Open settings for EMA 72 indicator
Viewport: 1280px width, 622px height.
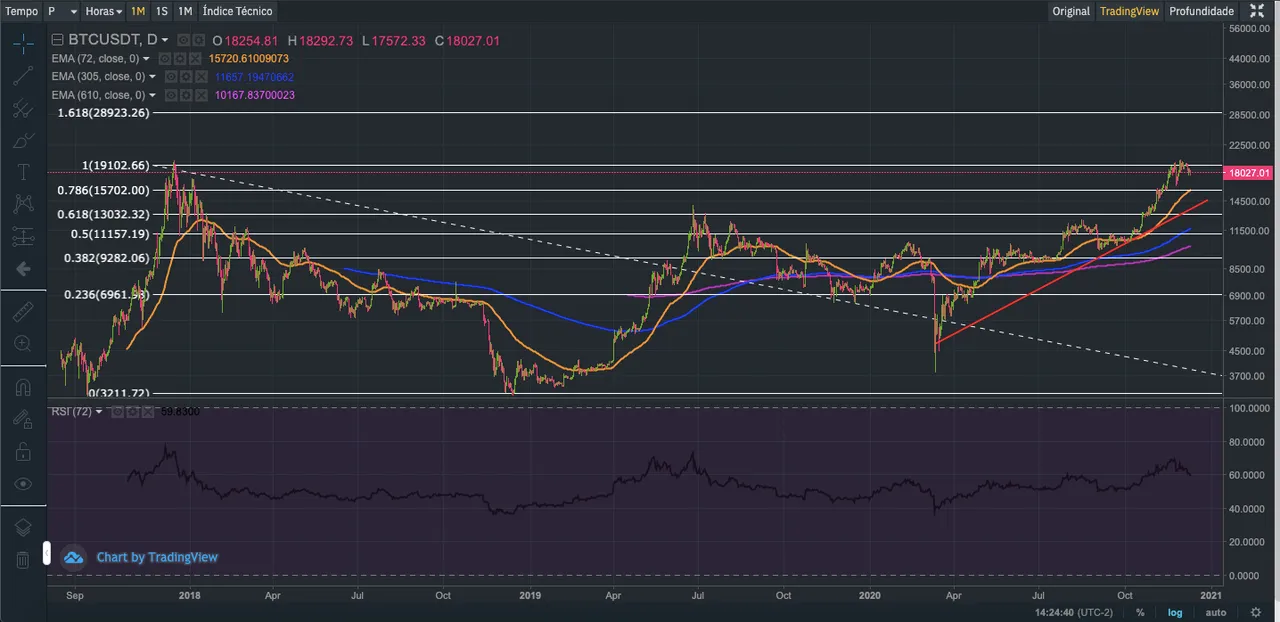pyautogui.click(x=179, y=59)
